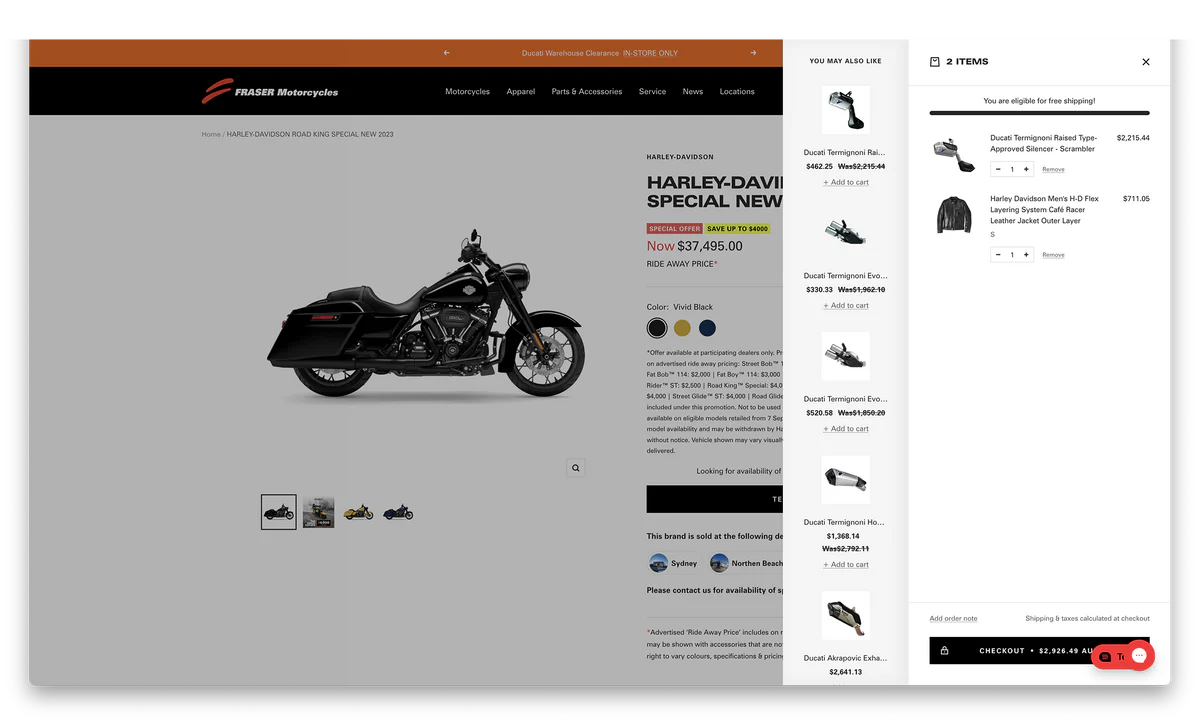Click the HARLEY-DAVIDSON brand label above the title
Viewport: 1200px width, 724px height.
(680, 157)
